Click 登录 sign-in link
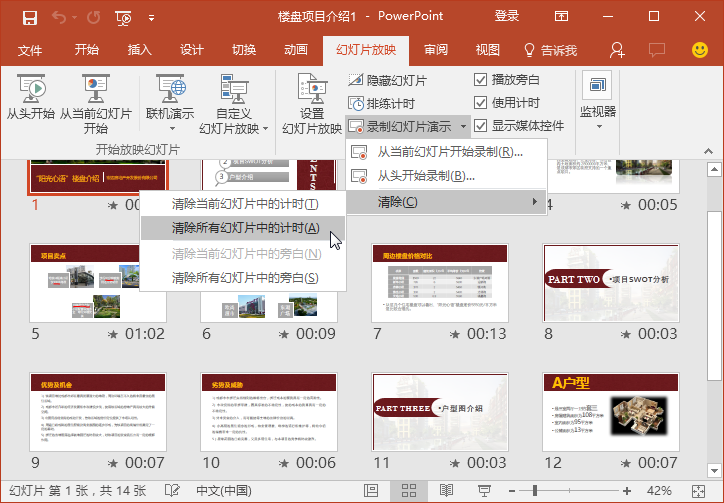This screenshot has width=724, height=503. (x=507, y=16)
